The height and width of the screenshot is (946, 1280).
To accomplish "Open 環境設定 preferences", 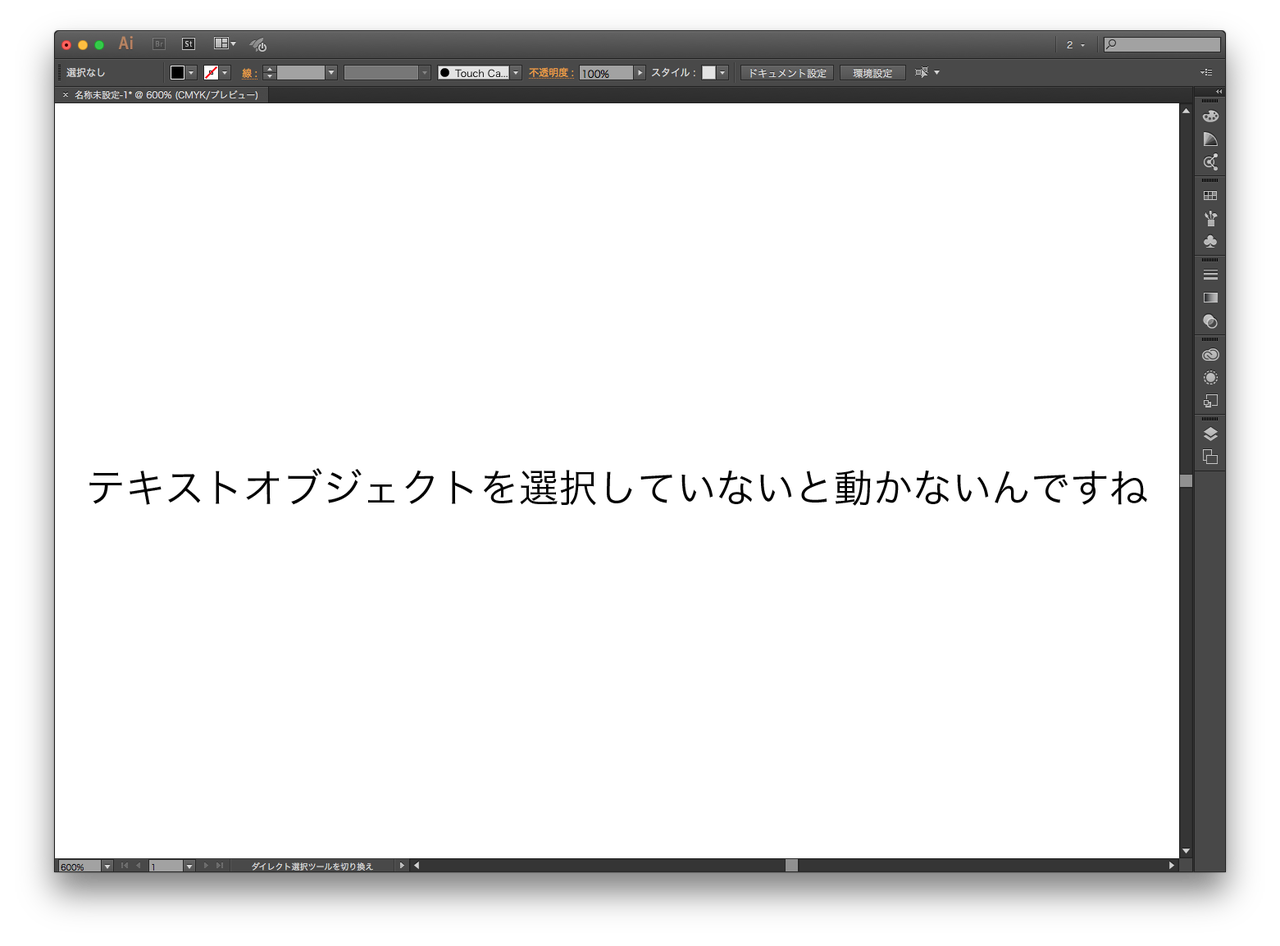I will tap(872, 72).
